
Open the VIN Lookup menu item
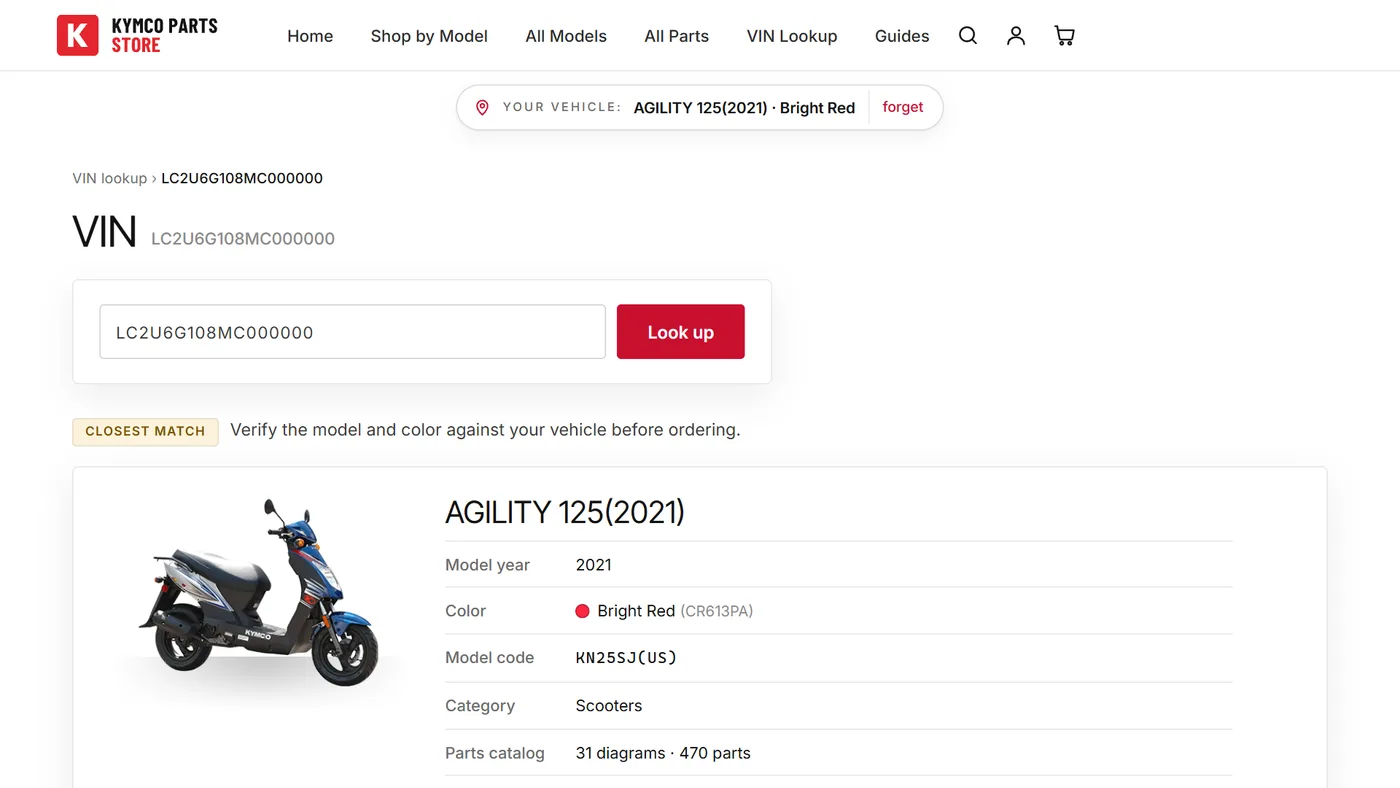pos(792,36)
